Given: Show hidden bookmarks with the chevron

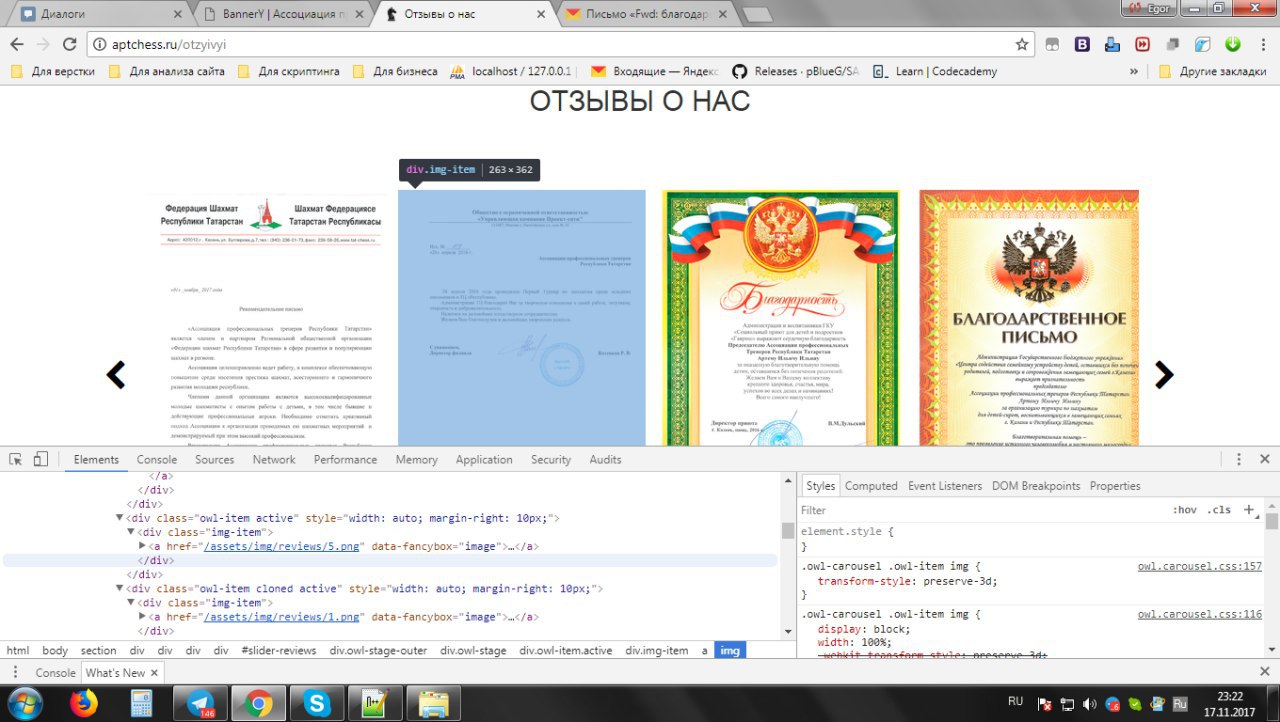Looking at the screenshot, I should (x=1134, y=71).
